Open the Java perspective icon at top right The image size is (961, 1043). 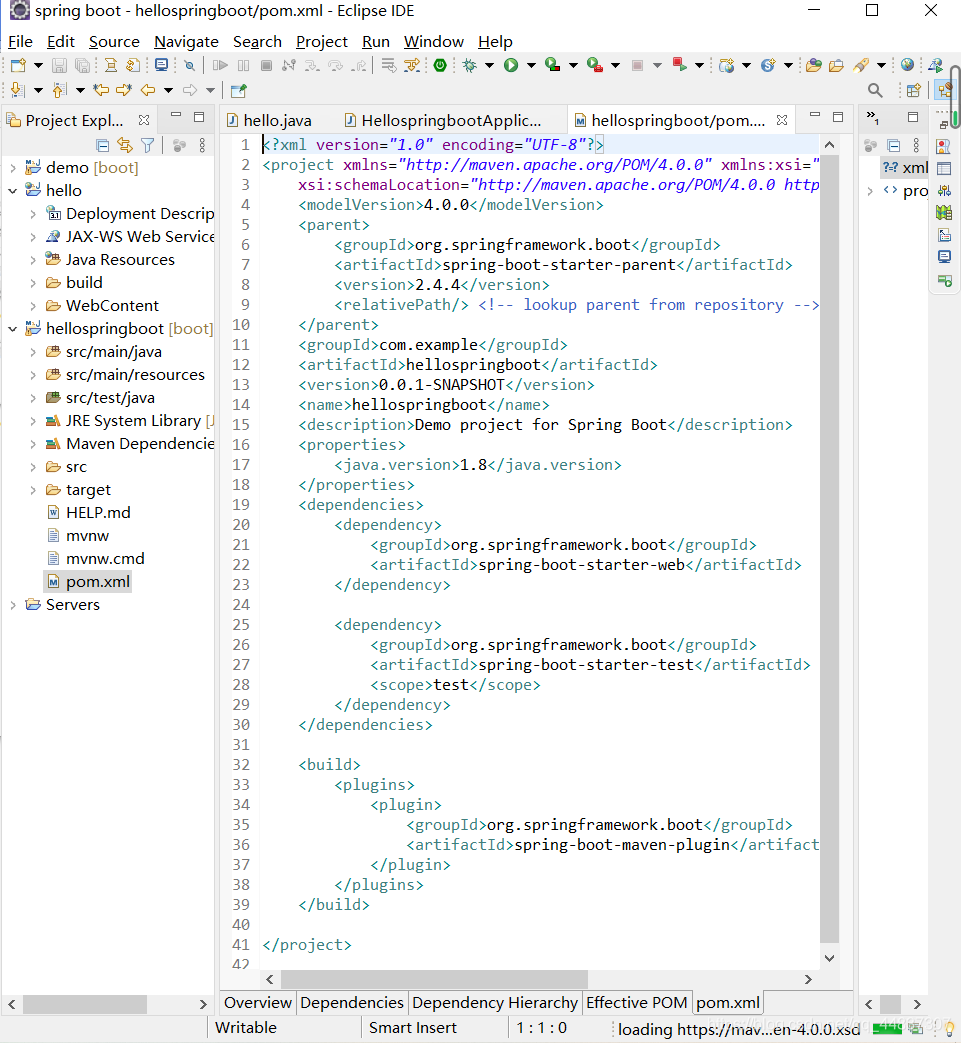click(946, 89)
